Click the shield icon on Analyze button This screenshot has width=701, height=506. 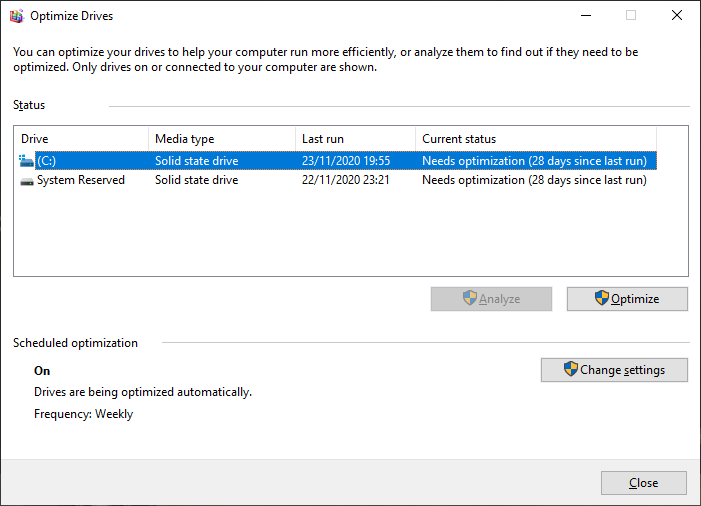pyautogui.click(x=469, y=298)
